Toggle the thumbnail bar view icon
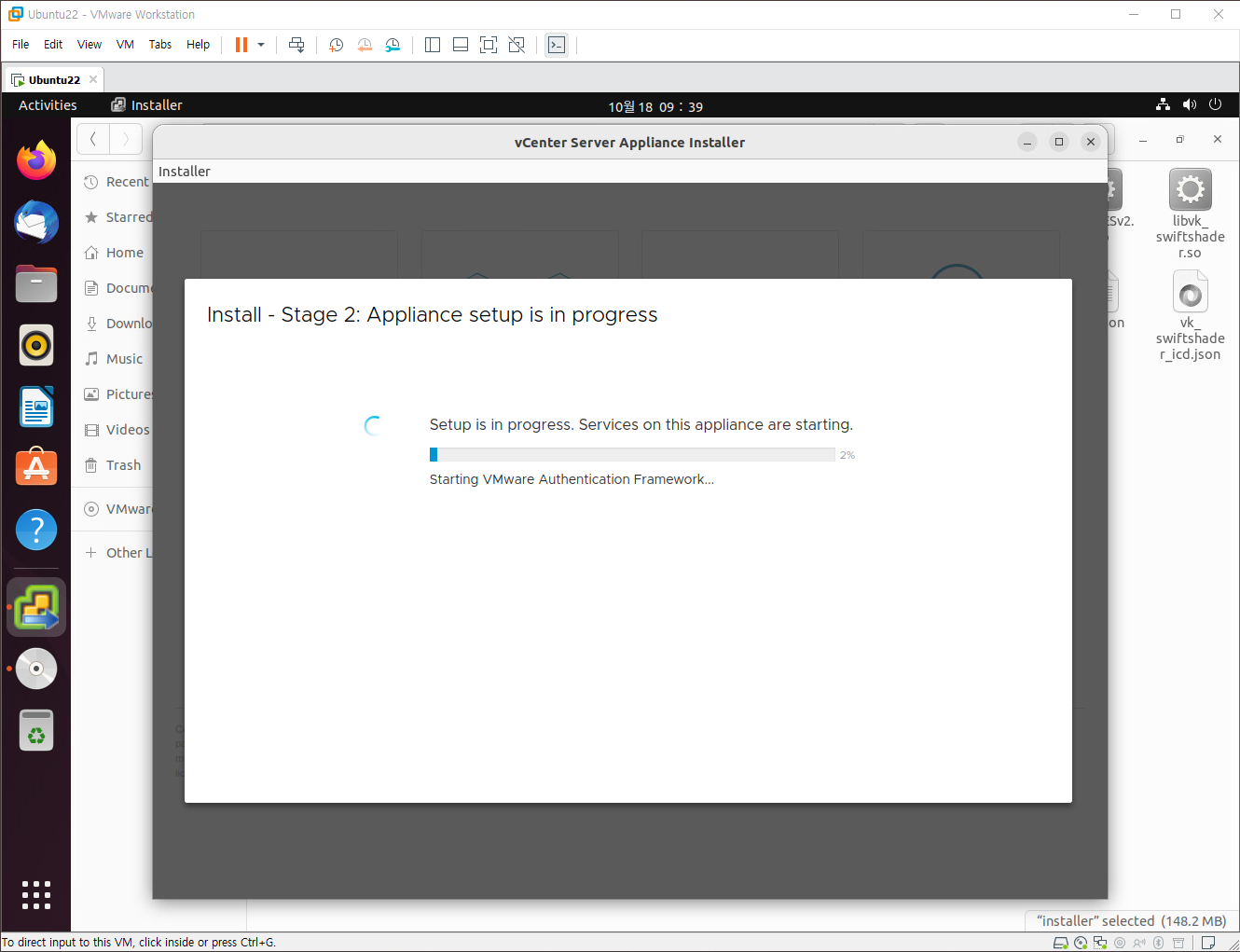This screenshot has height=952, width=1240. point(461,45)
